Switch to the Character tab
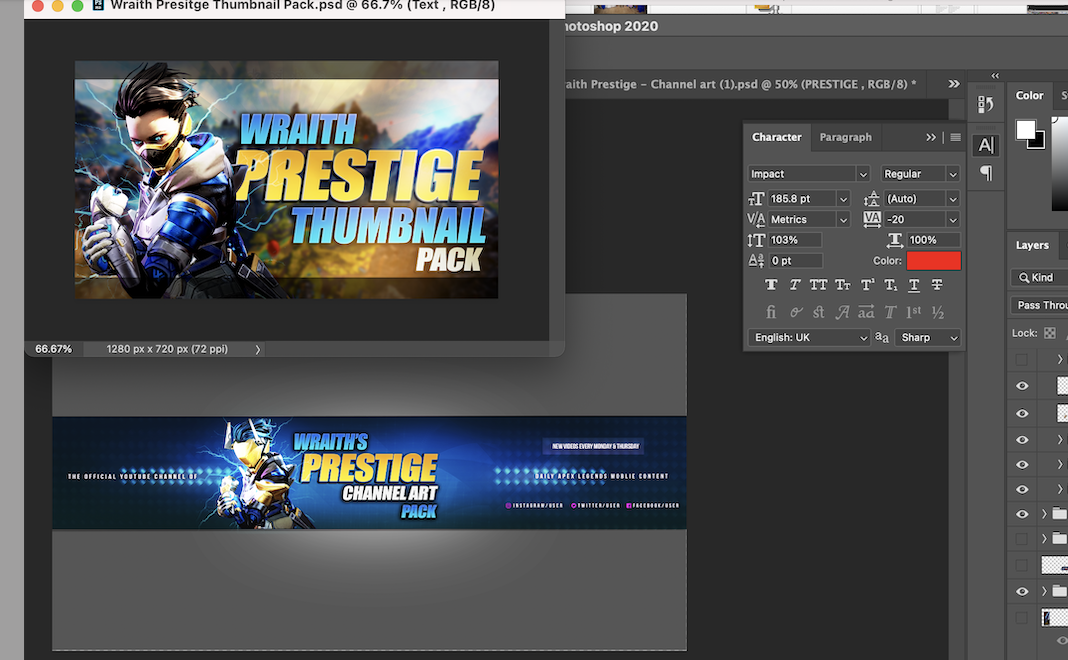 tap(776, 137)
